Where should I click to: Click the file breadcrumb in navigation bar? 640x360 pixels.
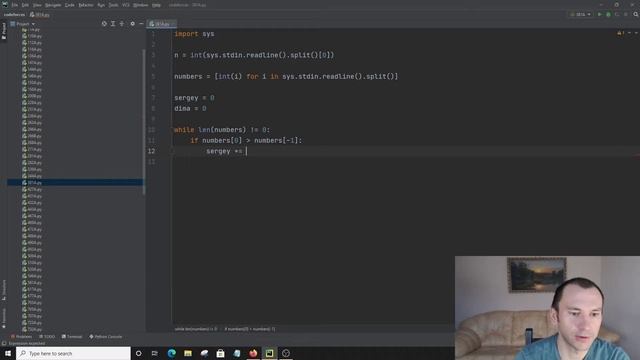click(40, 15)
